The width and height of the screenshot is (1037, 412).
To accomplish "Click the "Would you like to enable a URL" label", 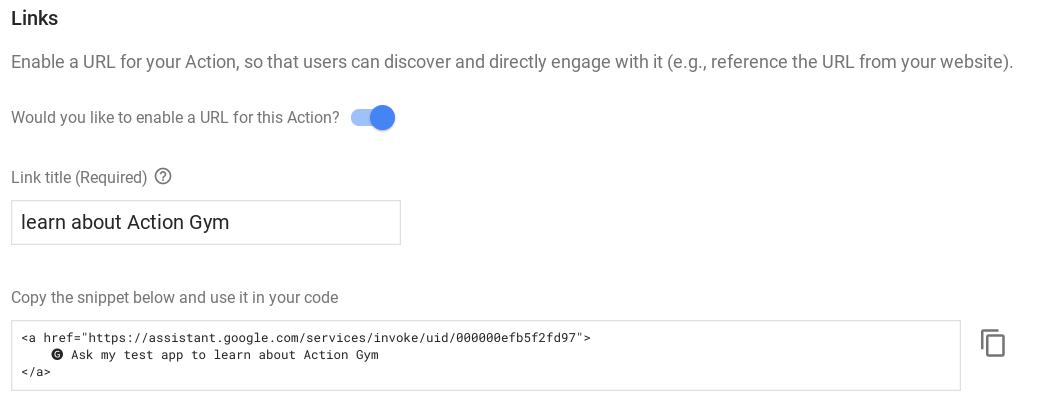I will click(175, 118).
